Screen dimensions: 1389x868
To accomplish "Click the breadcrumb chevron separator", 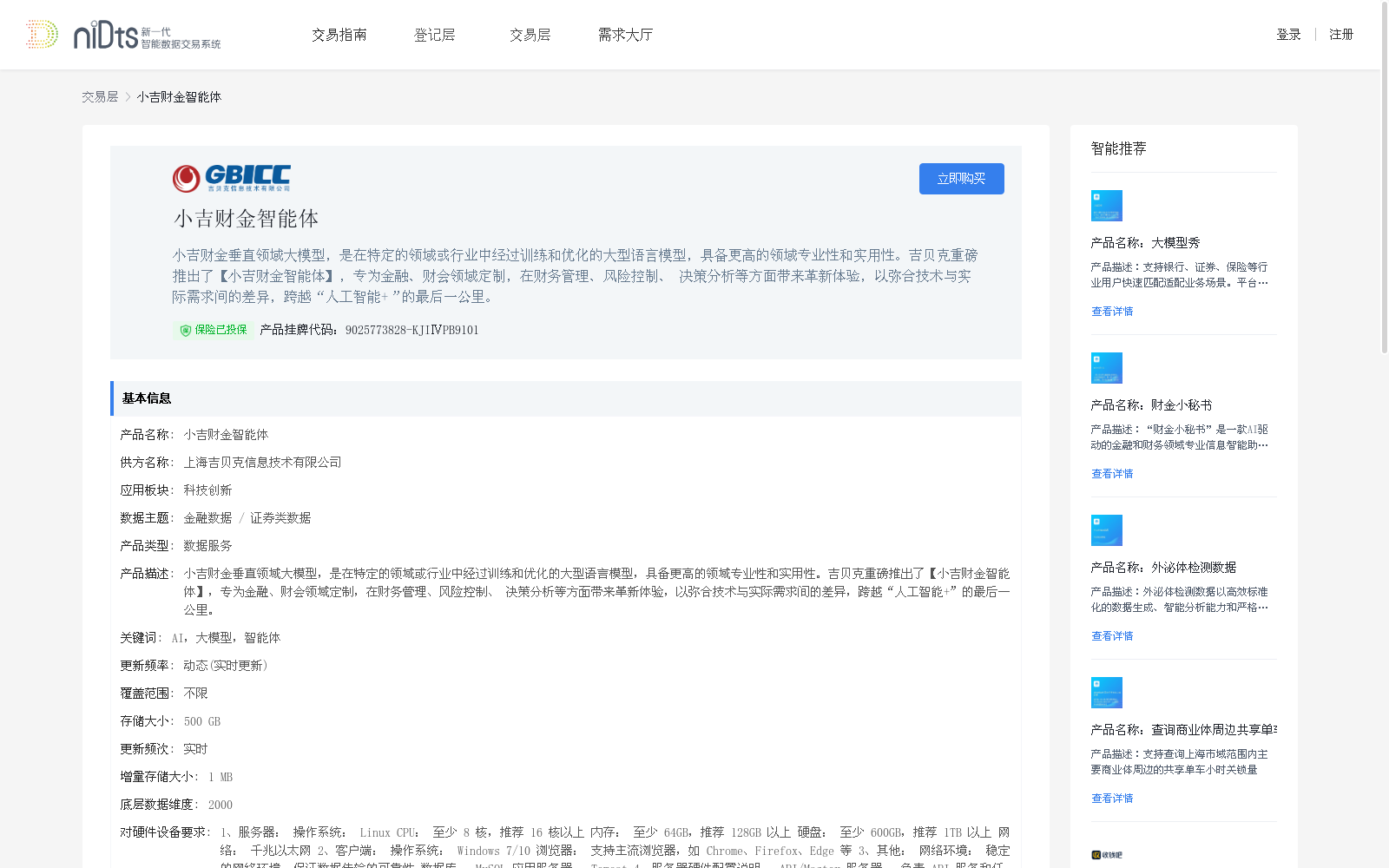I will [128, 97].
